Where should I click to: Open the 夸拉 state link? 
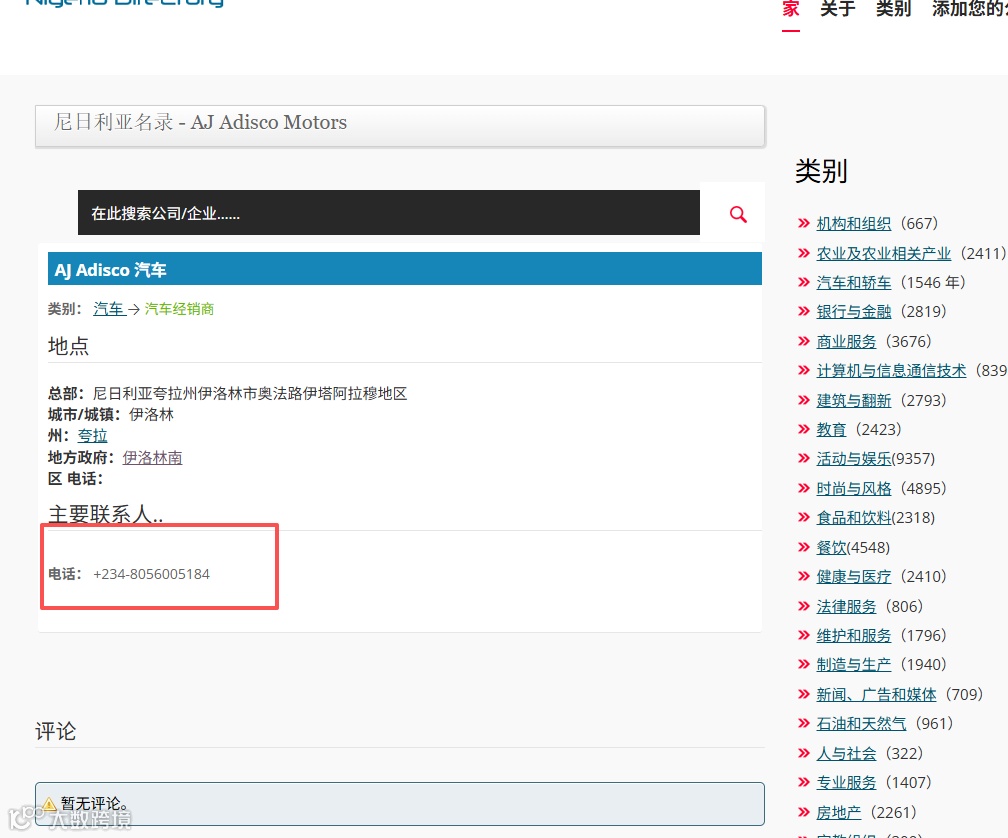click(93, 436)
